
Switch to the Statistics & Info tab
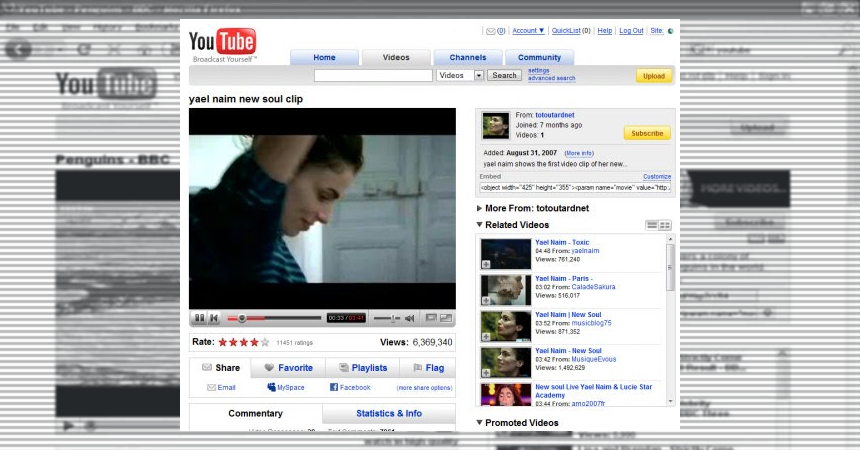click(389, 413)
